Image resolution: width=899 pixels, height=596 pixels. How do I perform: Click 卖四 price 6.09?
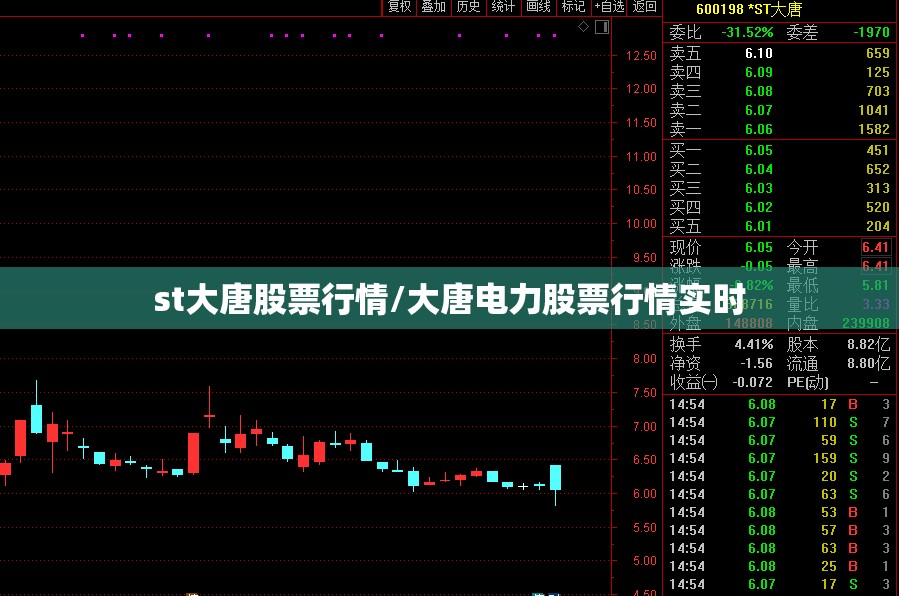759,72
